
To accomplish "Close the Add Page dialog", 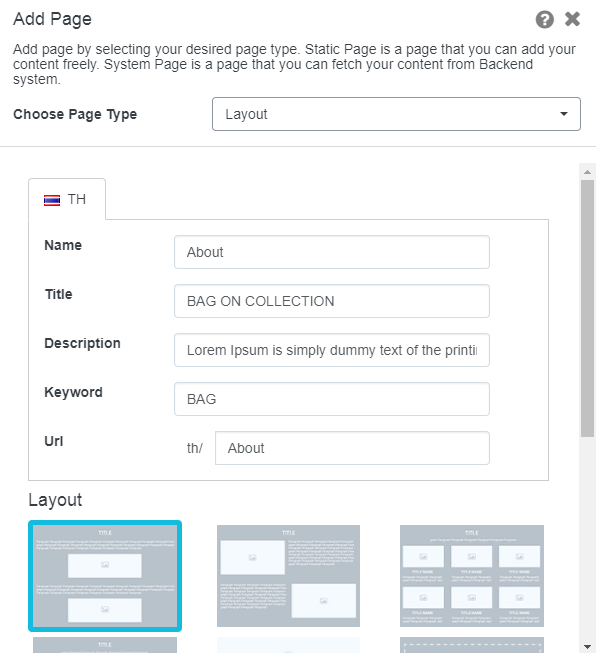I will (572, 19).
